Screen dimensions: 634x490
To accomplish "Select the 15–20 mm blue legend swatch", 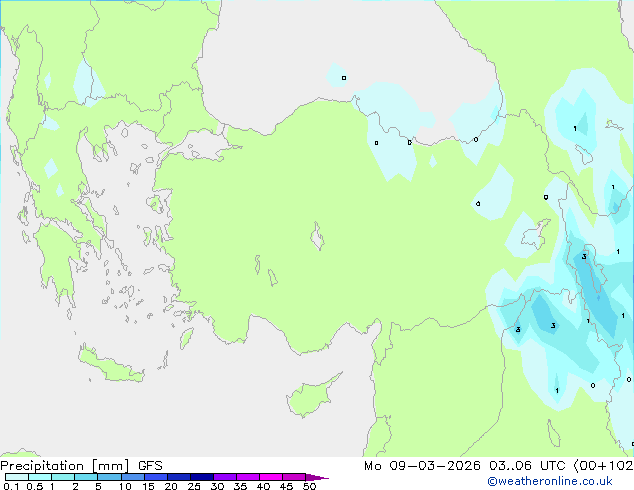I will point(156,477).
